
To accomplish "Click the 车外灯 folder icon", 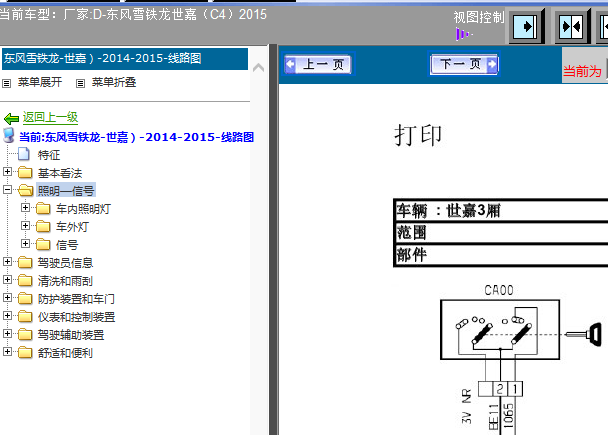I will click(x=43, y=226).
